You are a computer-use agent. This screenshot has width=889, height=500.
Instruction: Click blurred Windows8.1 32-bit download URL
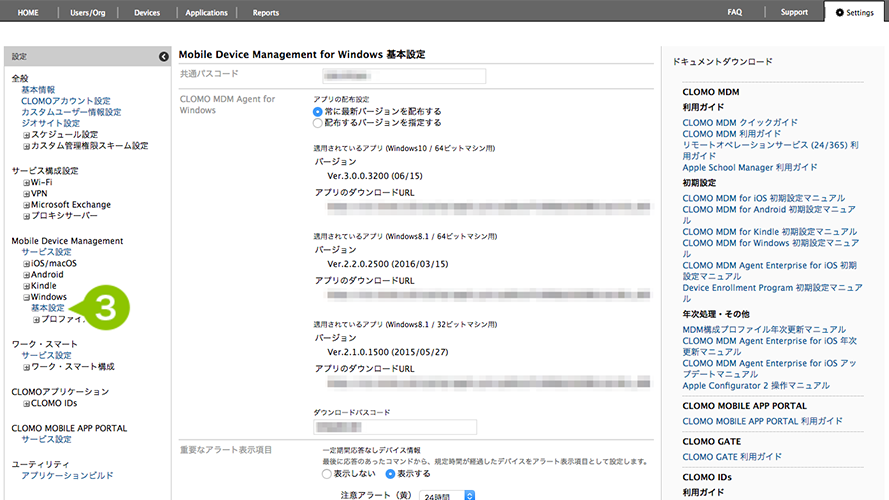tap(489, 383)
